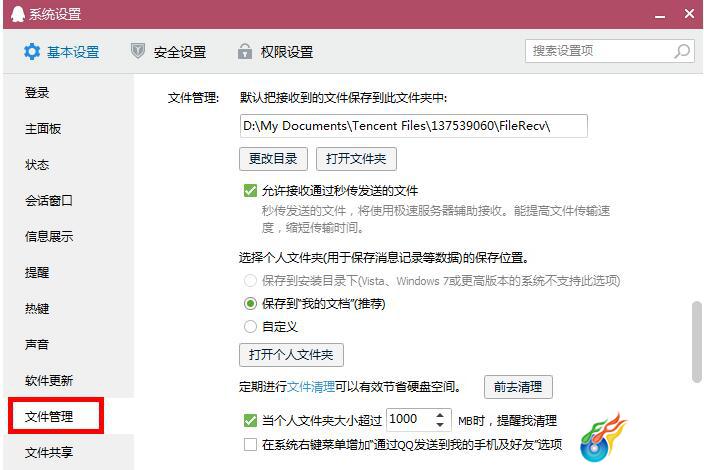704x470 pixels.
Task: Select 提醒 in the sidebar
Action: (37, 272)
